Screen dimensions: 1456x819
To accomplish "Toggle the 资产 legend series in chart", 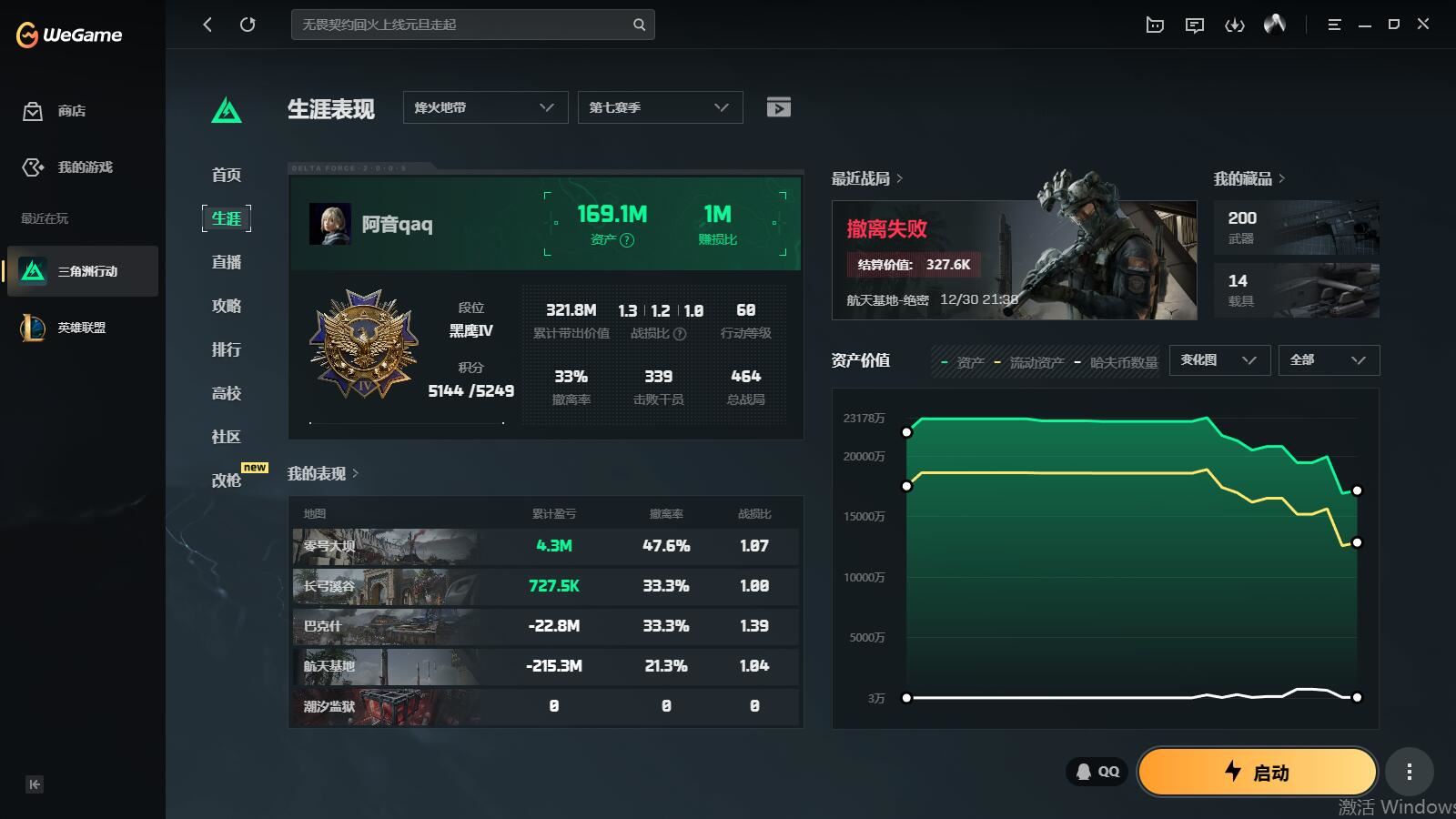I will [x=963, y=362].
